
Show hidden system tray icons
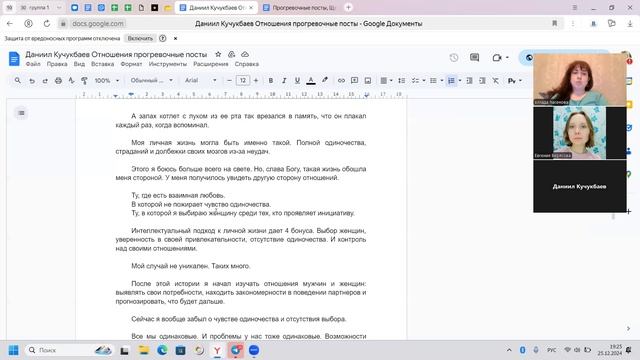click(x=509, y=350)
